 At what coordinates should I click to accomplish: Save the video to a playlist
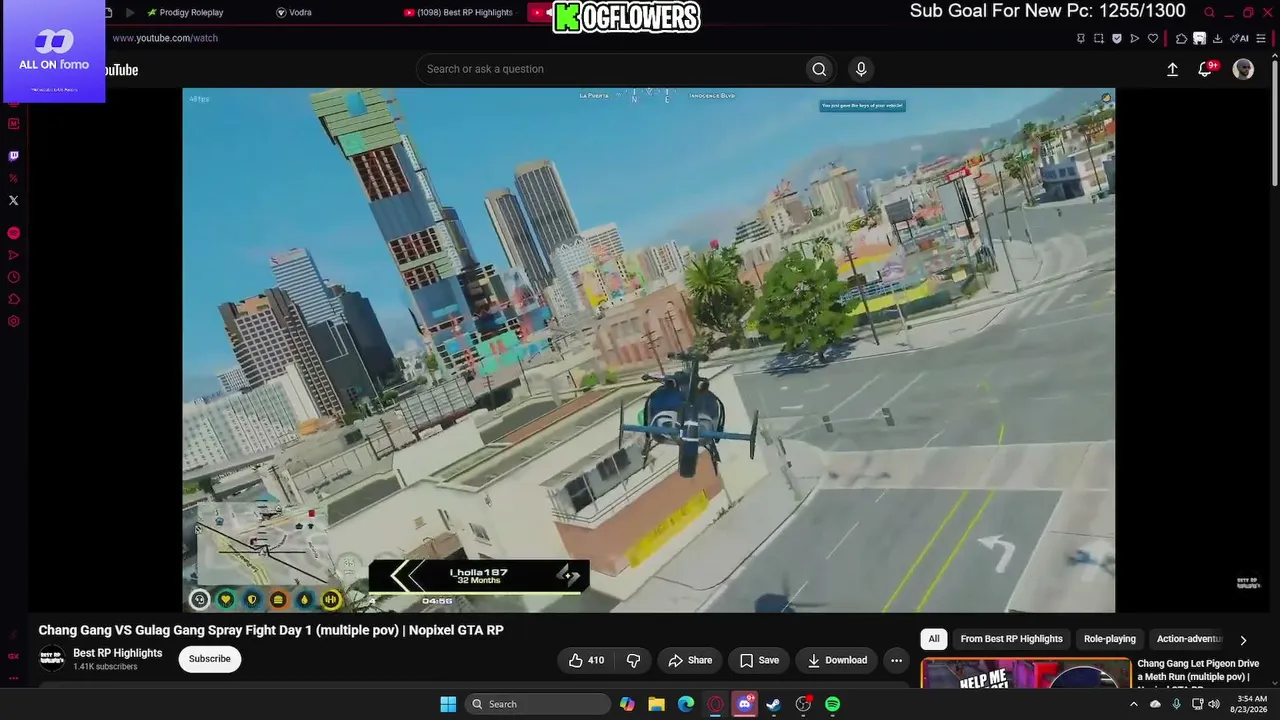click(x=759, y=660)
